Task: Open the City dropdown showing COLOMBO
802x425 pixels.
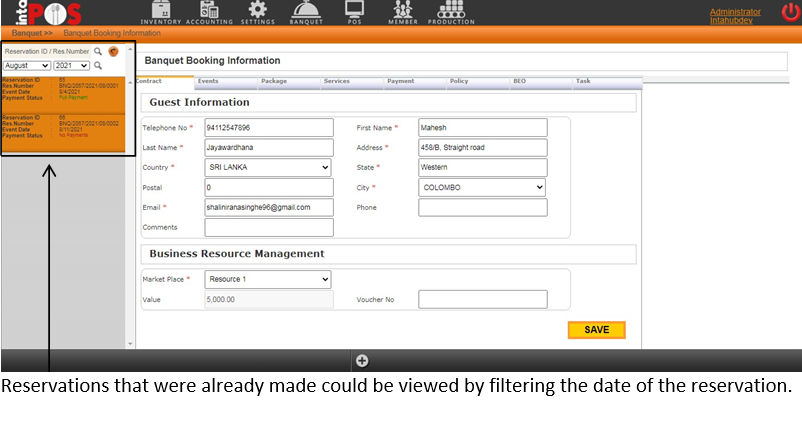Action: [x=482, y=187]
